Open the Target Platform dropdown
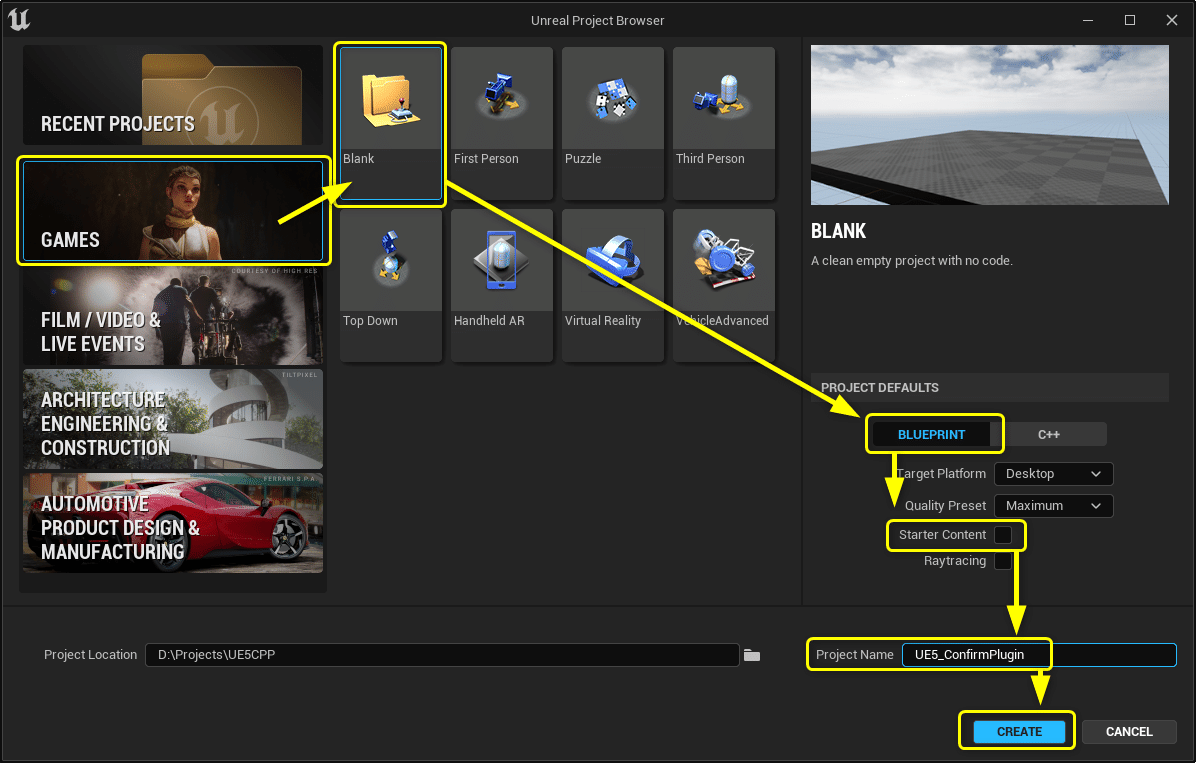Screen dimensions: 1196x763 point(1053,474)
